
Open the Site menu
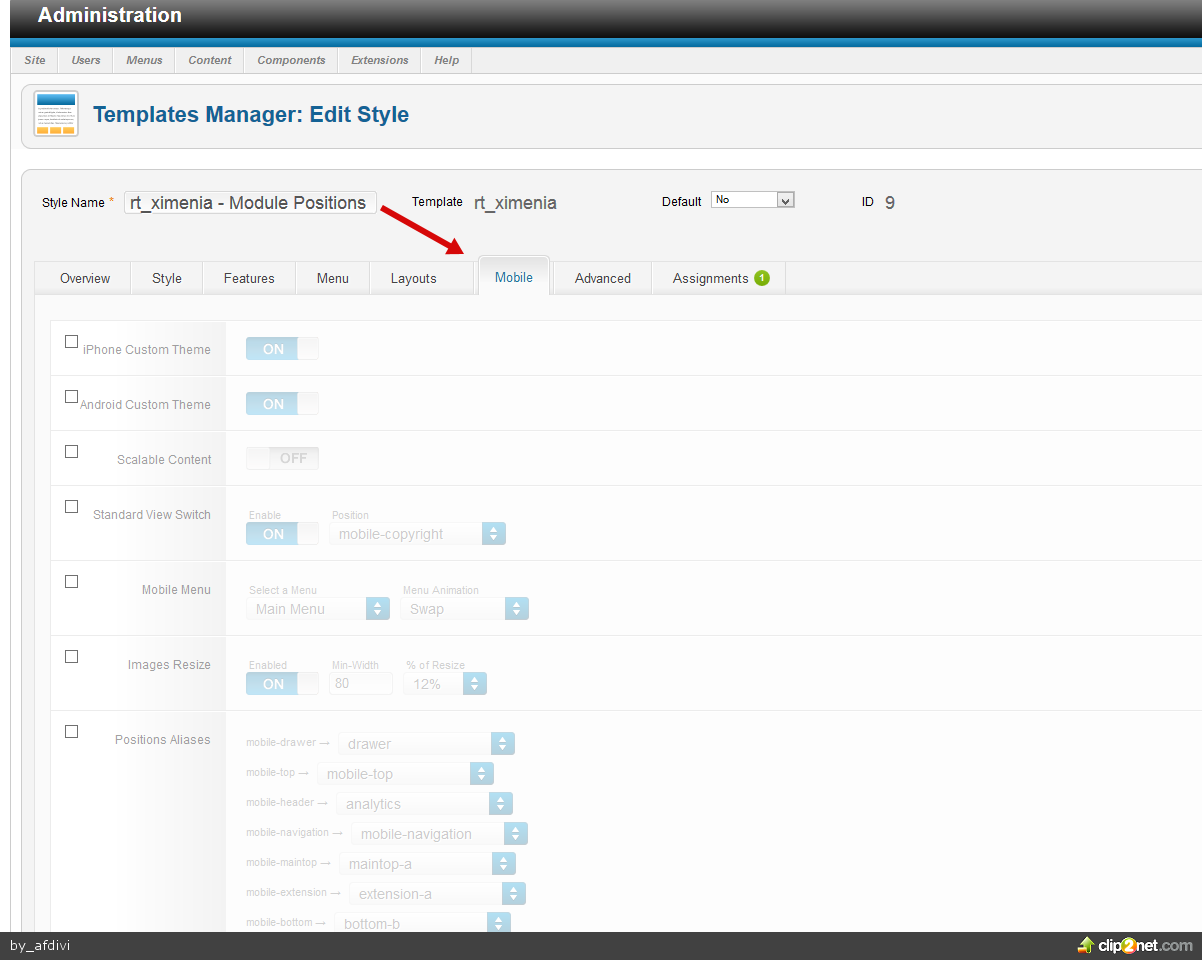(x=35, y=60)
